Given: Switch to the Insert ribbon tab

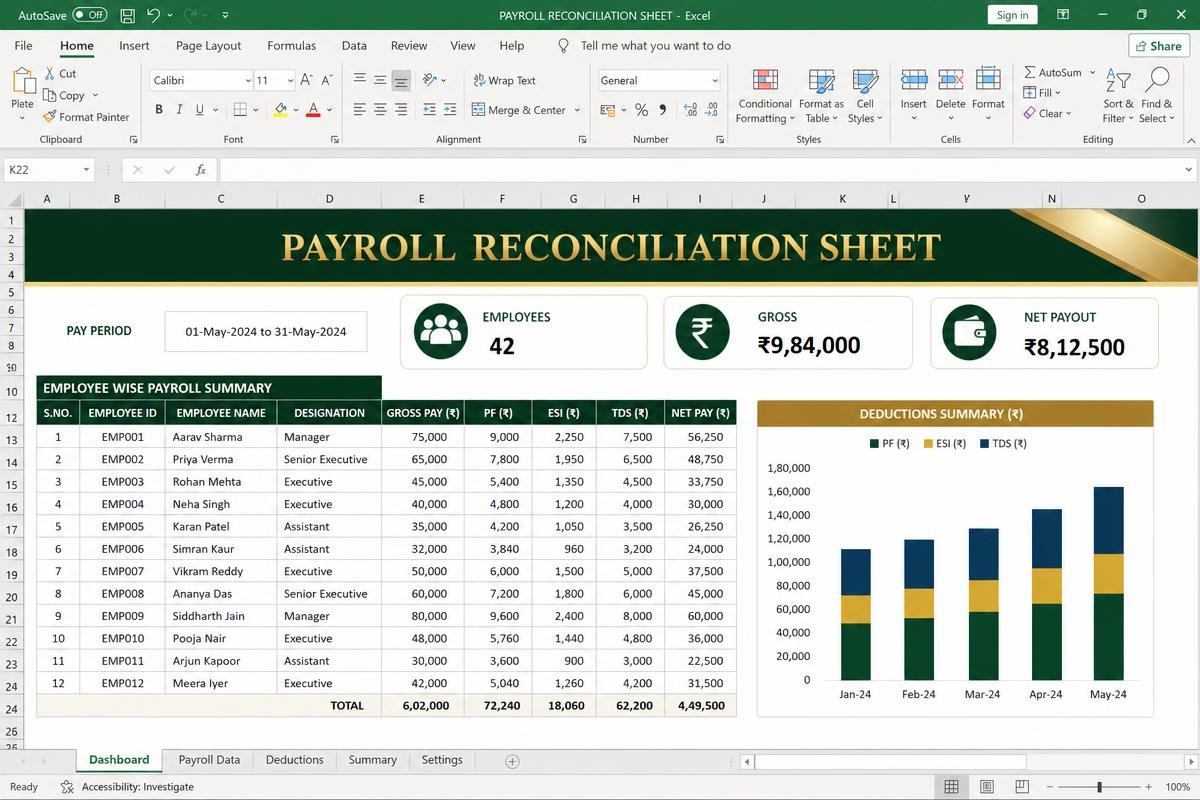Looking at the screenshot, I should [x=134, y=45].
